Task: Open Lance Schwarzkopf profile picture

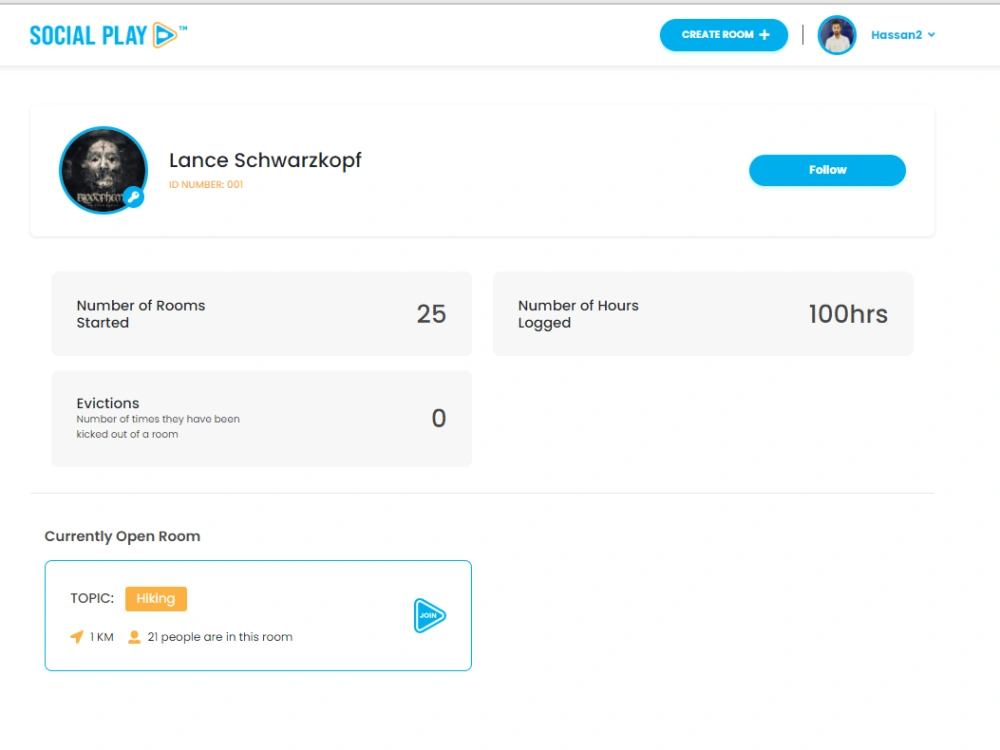Action: point(103,170)
